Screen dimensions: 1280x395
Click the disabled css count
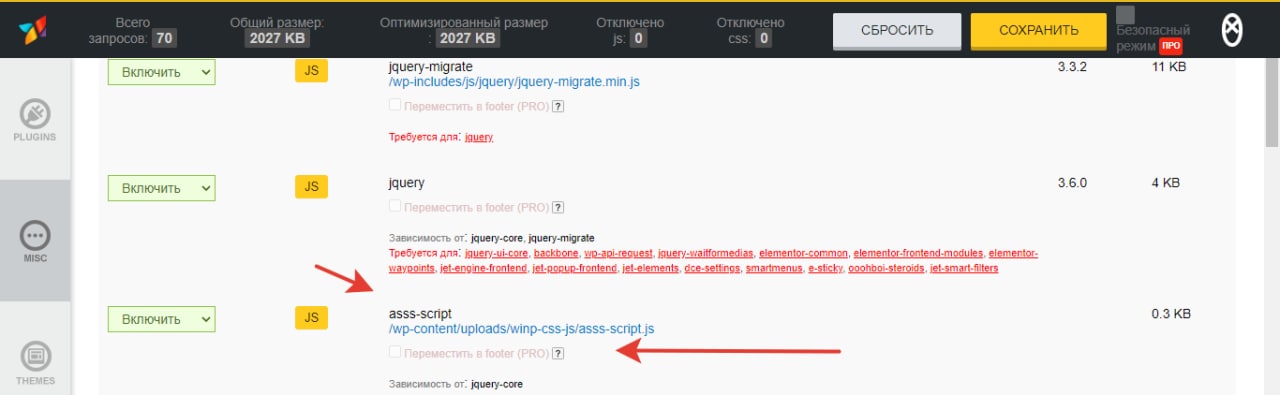(763, 39)
